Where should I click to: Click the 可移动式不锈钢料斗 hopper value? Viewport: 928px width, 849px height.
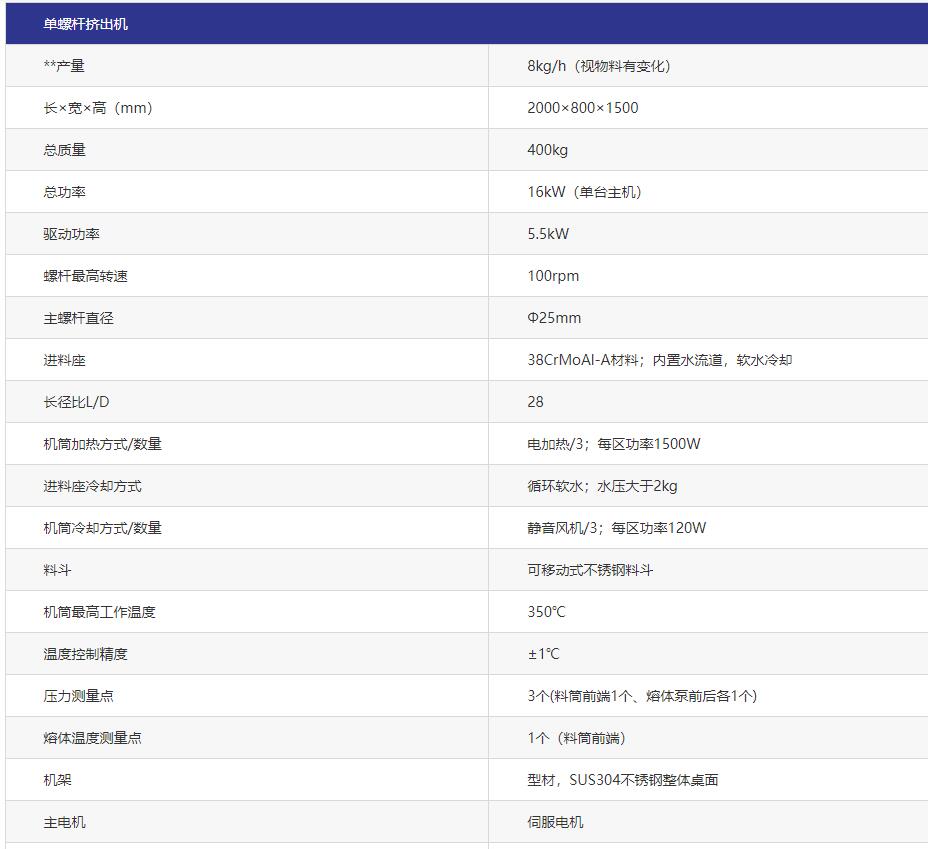tap(590, 570)
